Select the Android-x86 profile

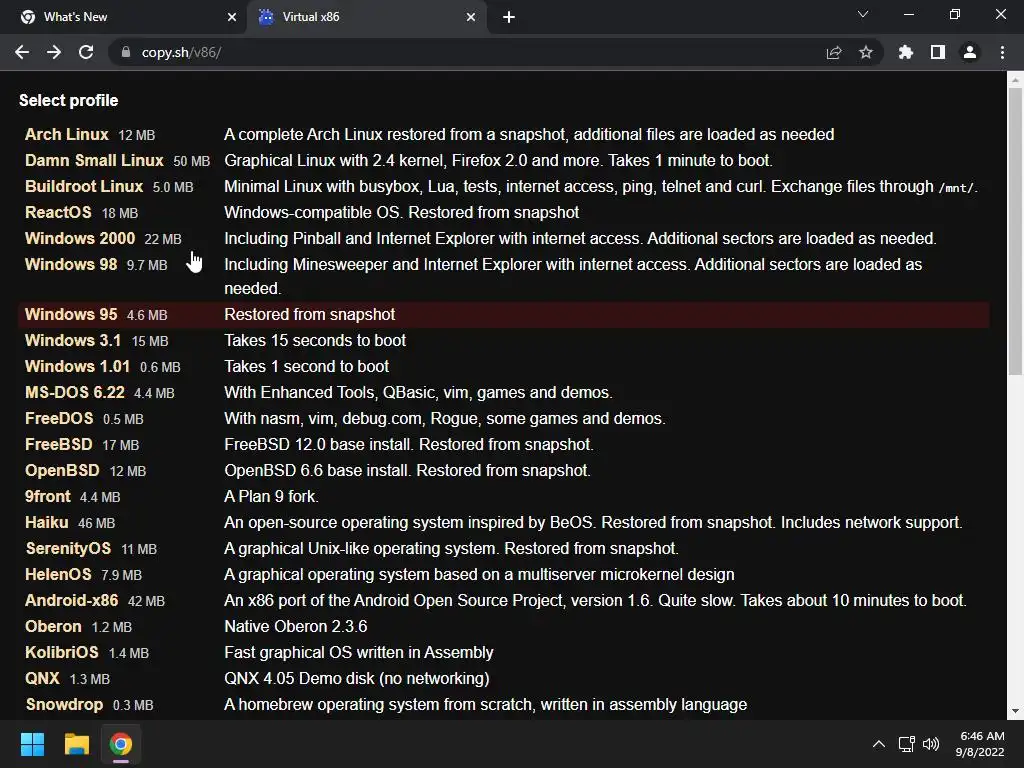[x=72, y=601]
